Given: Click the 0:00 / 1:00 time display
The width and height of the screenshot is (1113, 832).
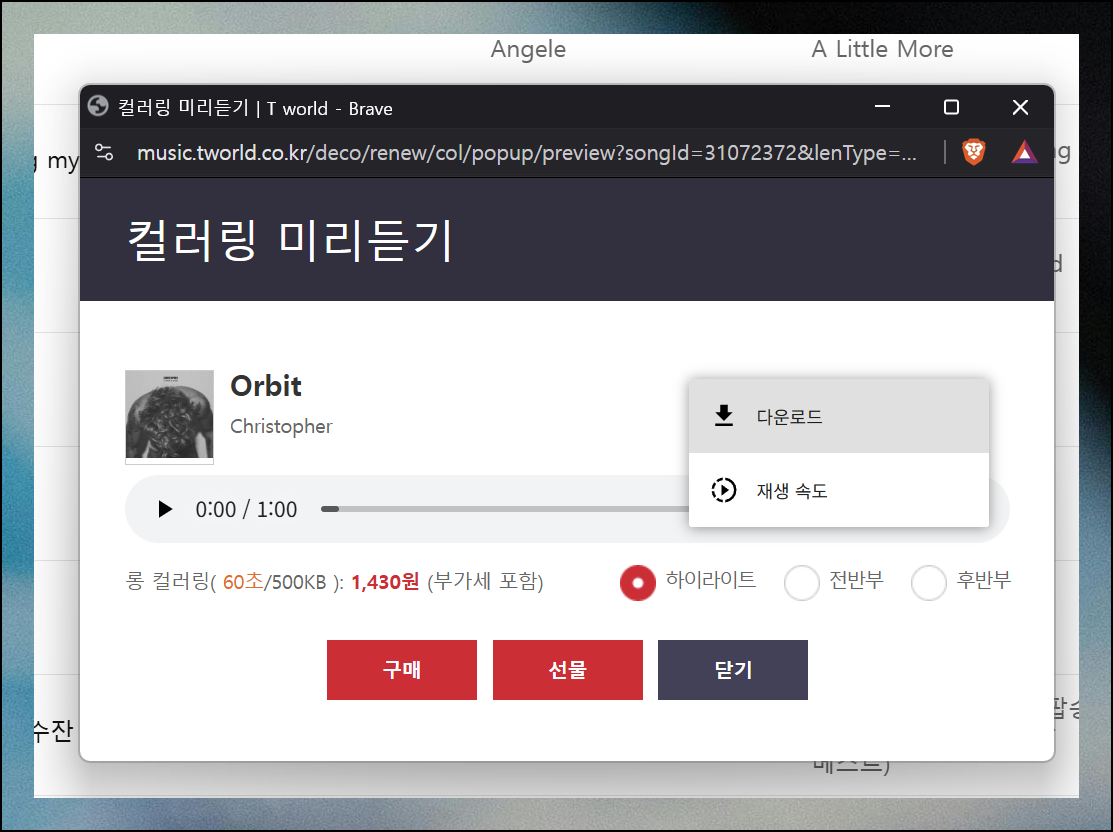Looking at the screenshot, I should click(246, 509).
